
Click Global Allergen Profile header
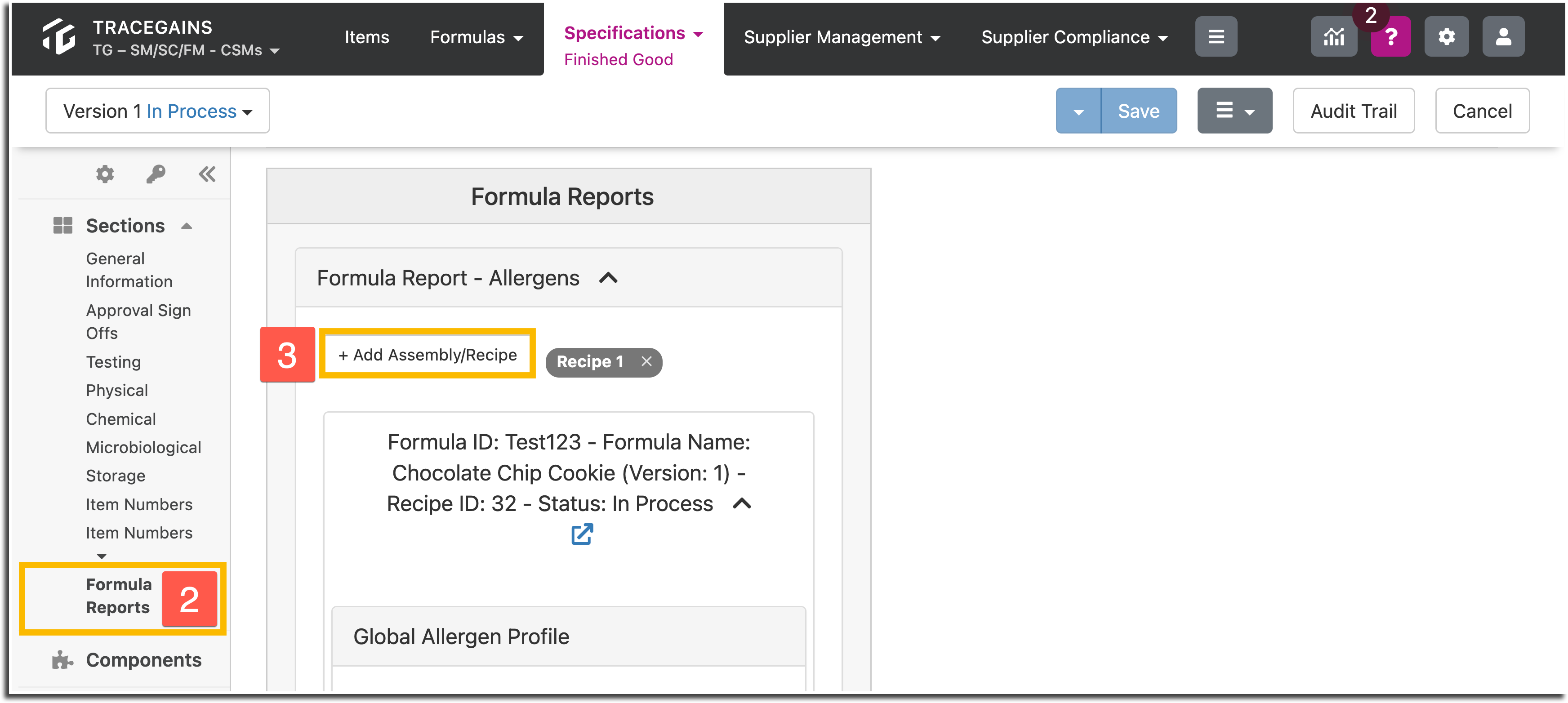569,636
